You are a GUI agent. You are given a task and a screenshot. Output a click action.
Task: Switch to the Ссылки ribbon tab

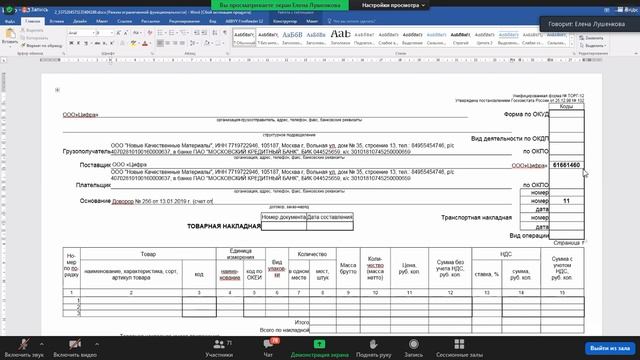(x=124, y=21)
